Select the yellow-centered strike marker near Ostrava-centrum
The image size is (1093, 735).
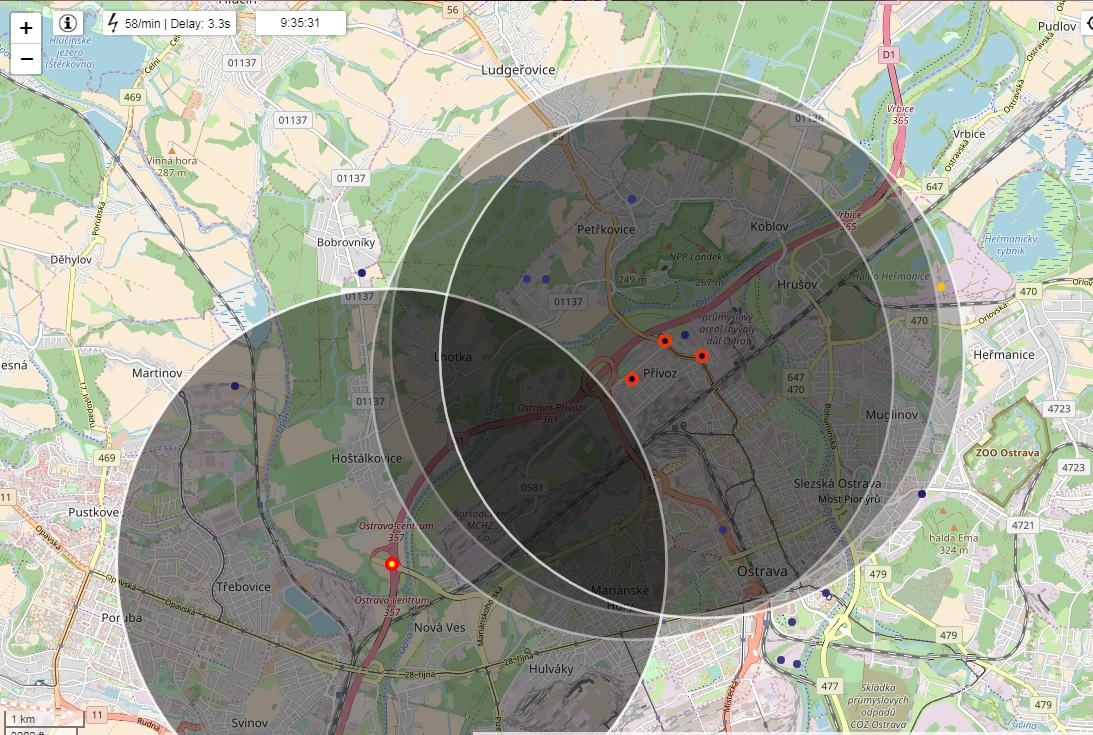tap(392, 563)
